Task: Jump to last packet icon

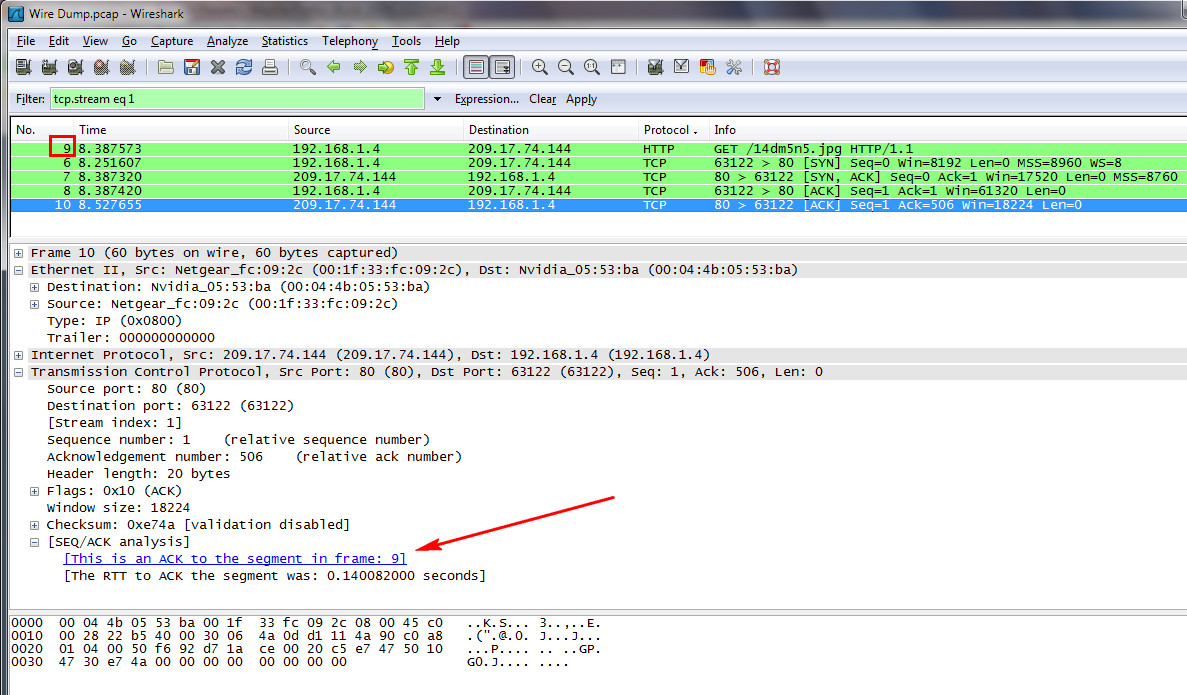Action: (437, 67)
